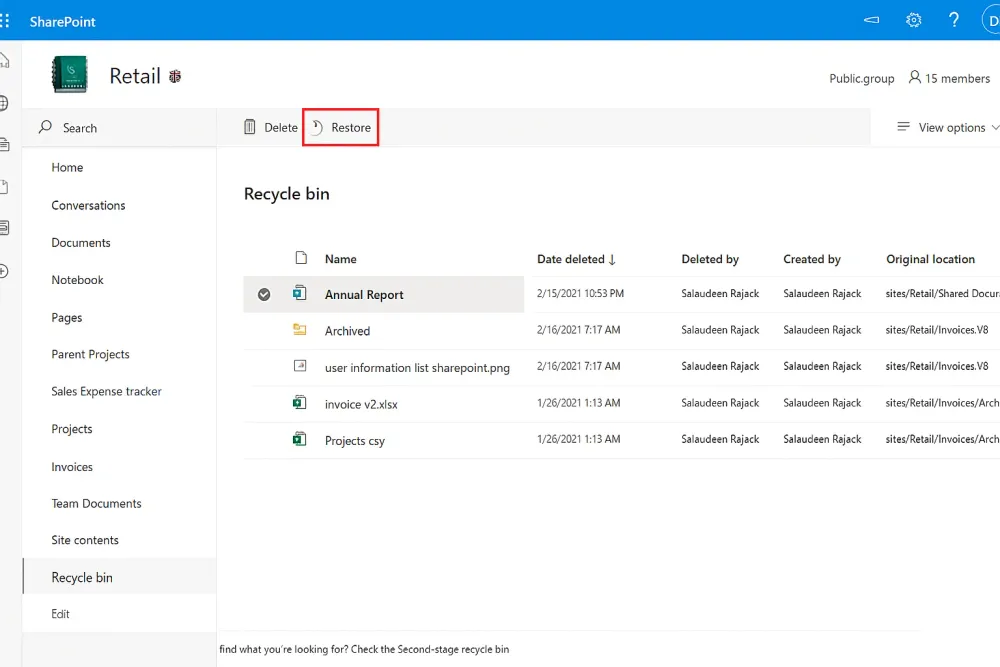Open help using the question mark icon
Screen dimensions: 1000x667
coord(953,20)
